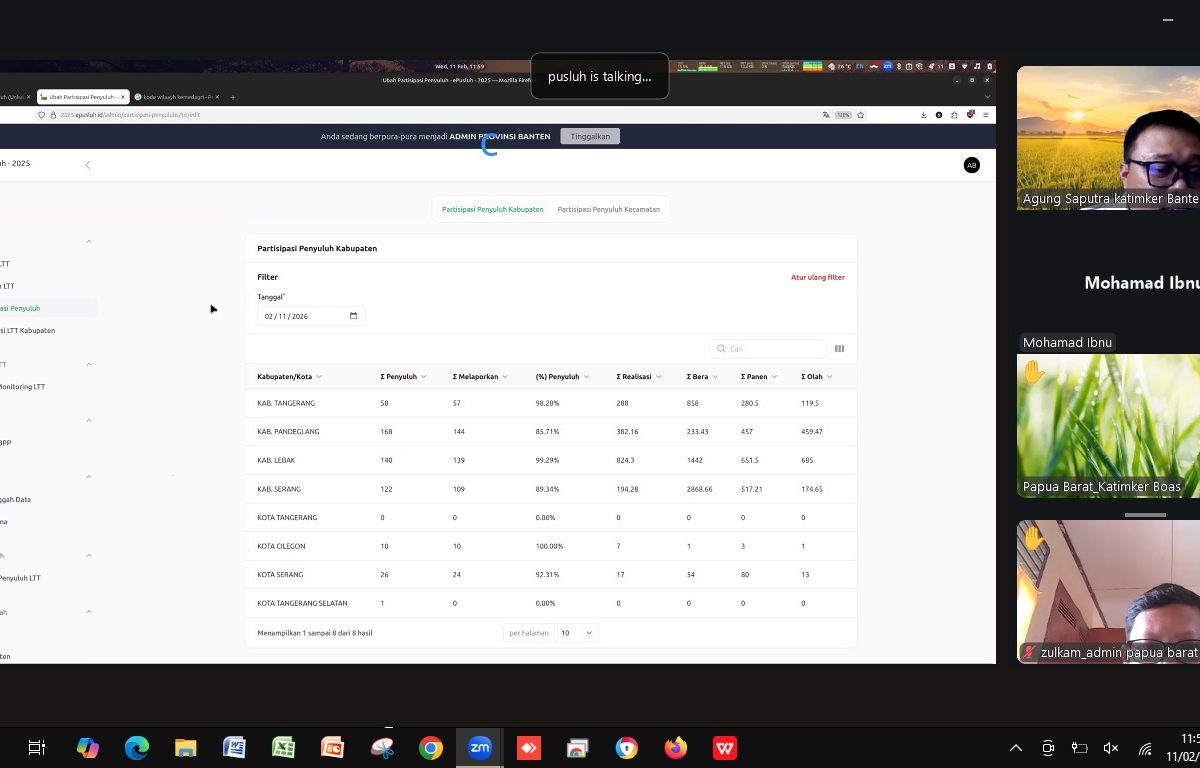This screenshot has height=768, width=1200.
Task: Click the Atur ulang filter link
Action: click(x=817, y=277)
